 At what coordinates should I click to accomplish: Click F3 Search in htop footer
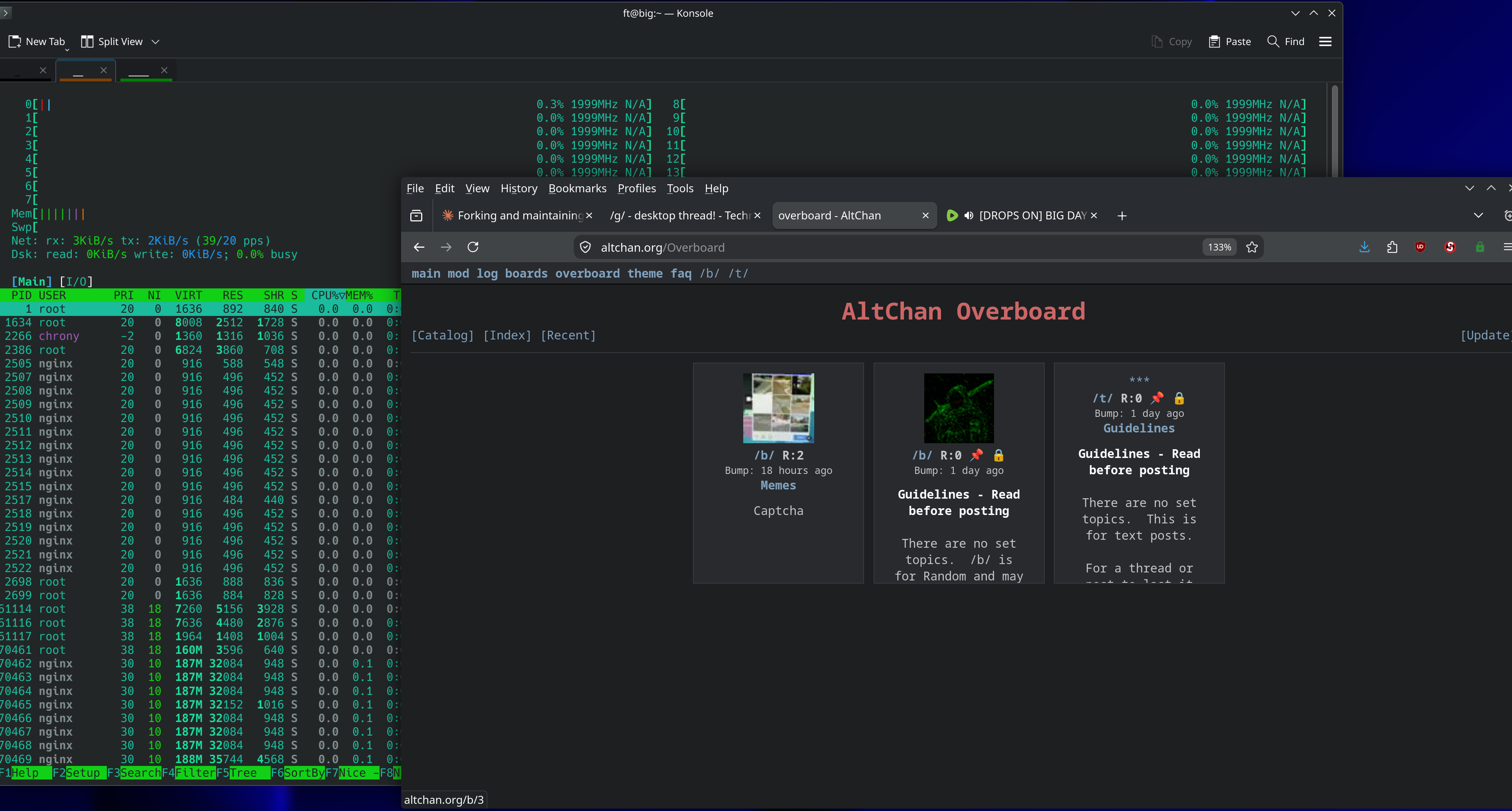click(x=134, y=773)
